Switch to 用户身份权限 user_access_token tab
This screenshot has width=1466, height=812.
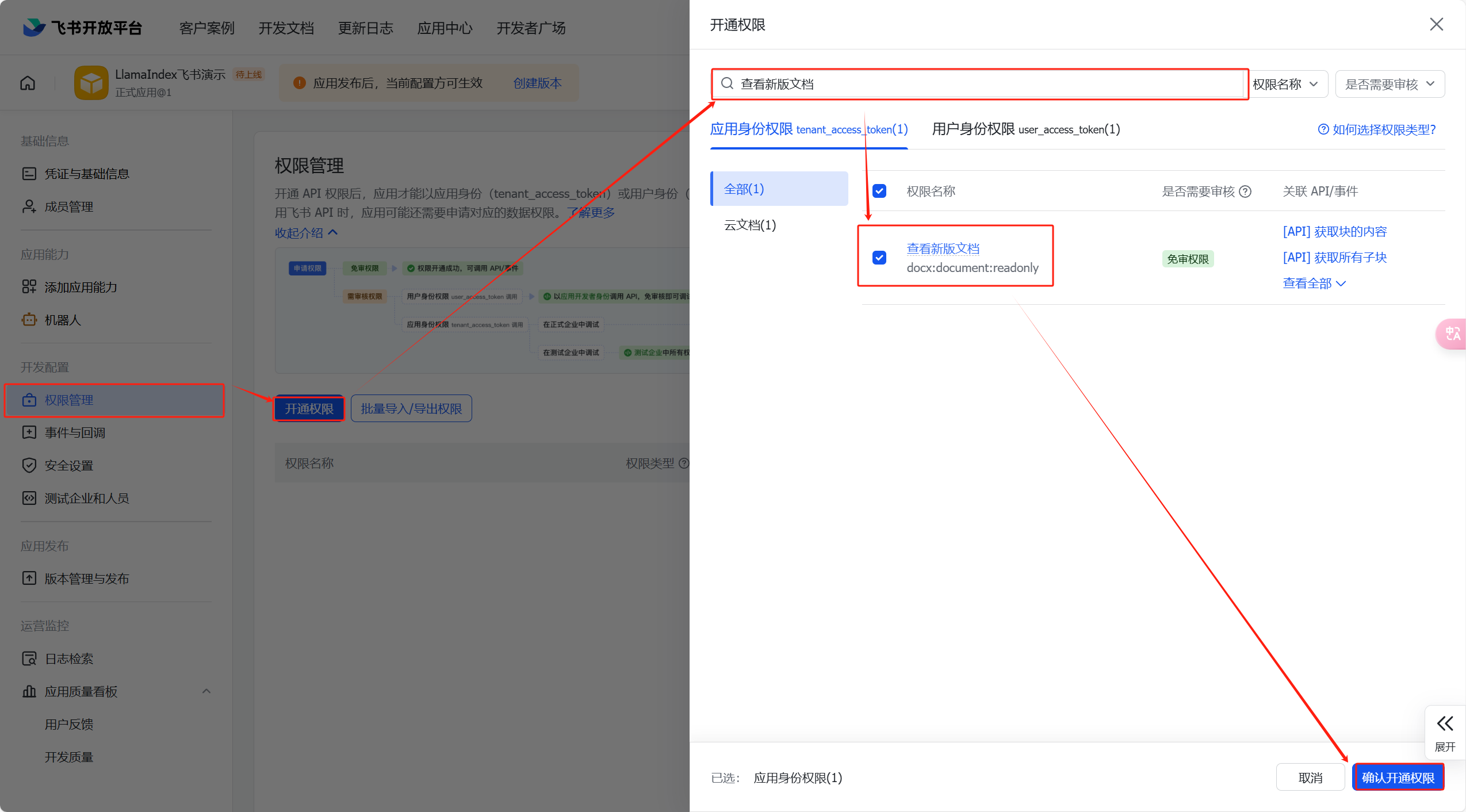(x=1025, y=129)
